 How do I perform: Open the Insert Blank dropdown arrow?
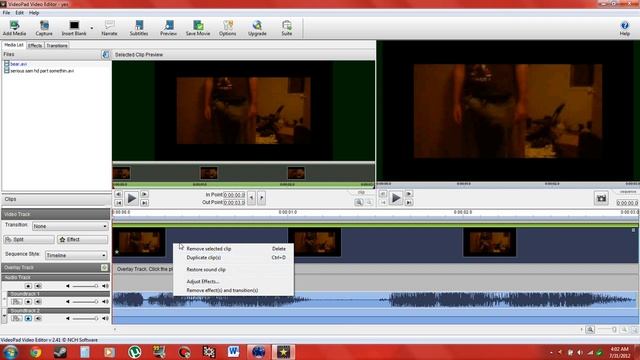tap(92, 28)
